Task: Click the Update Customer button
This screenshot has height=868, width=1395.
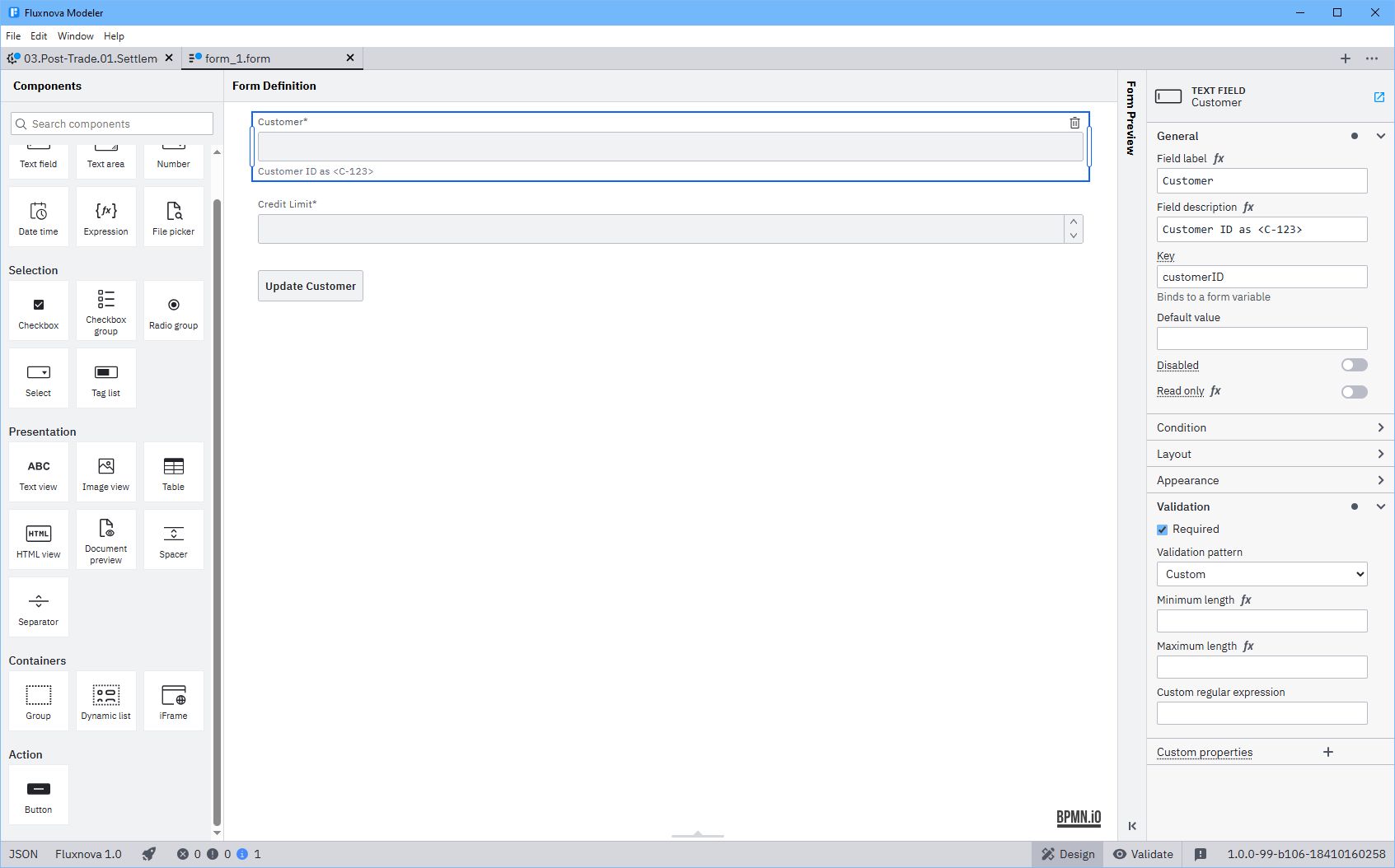Action: click(311, 286)
